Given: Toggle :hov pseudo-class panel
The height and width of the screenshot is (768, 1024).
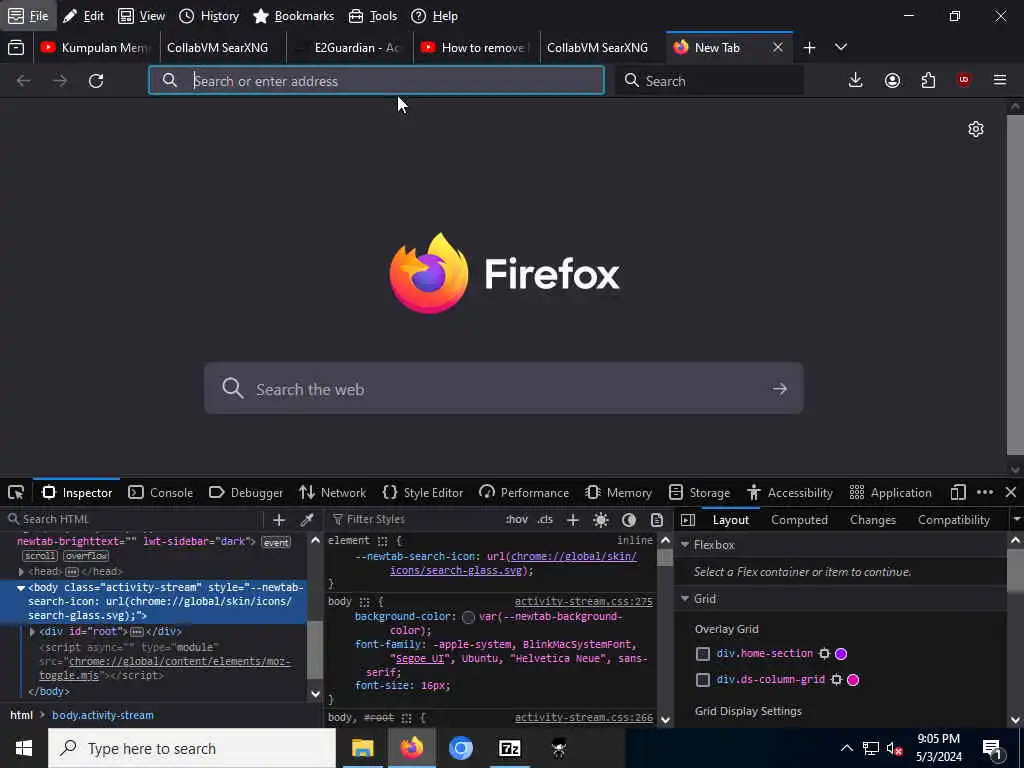Looking at the screenshot, I should [x=516, y=520].
